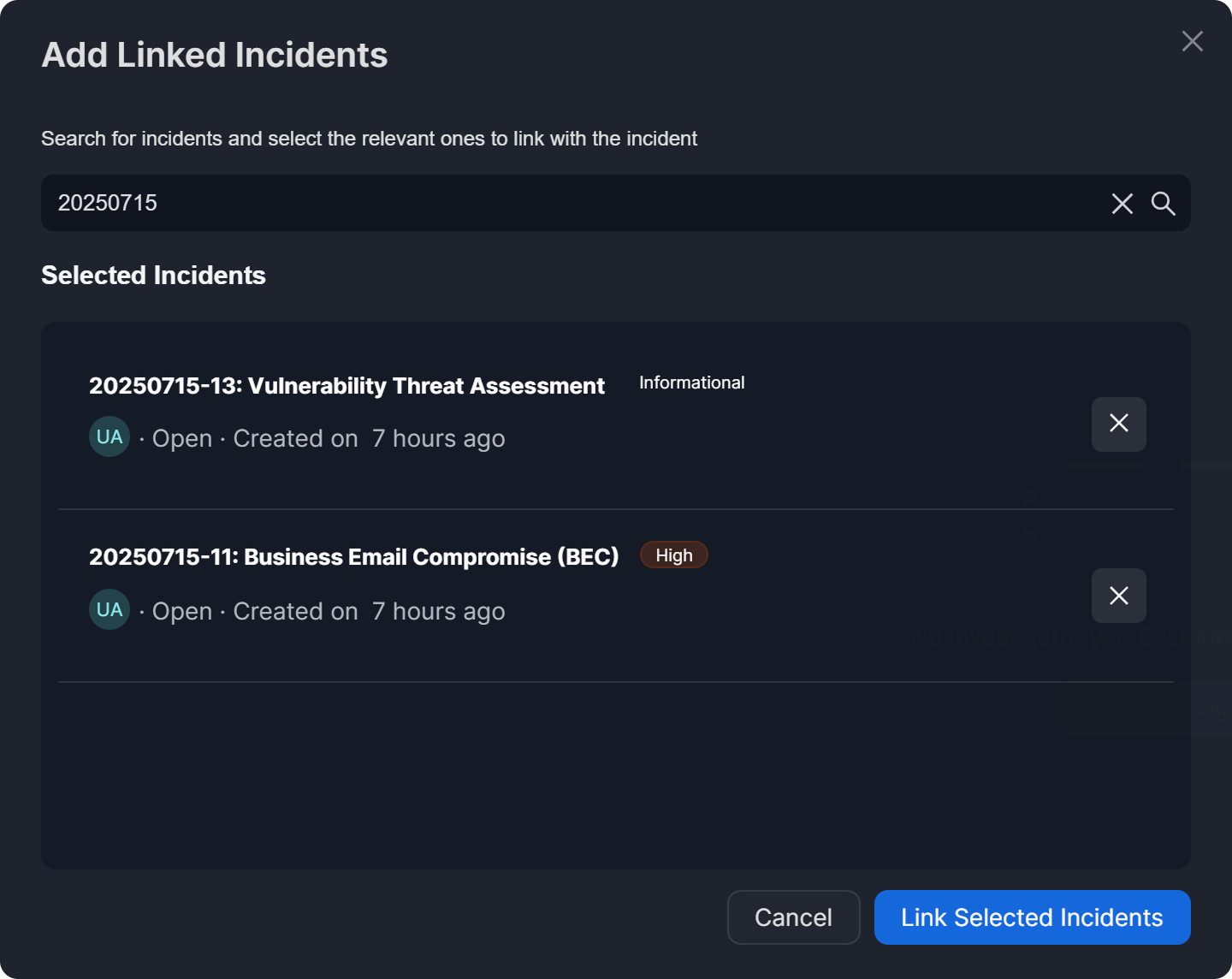Click the Informational severity label
This screenshot has width=1232, height=979.
pos(691,383)
